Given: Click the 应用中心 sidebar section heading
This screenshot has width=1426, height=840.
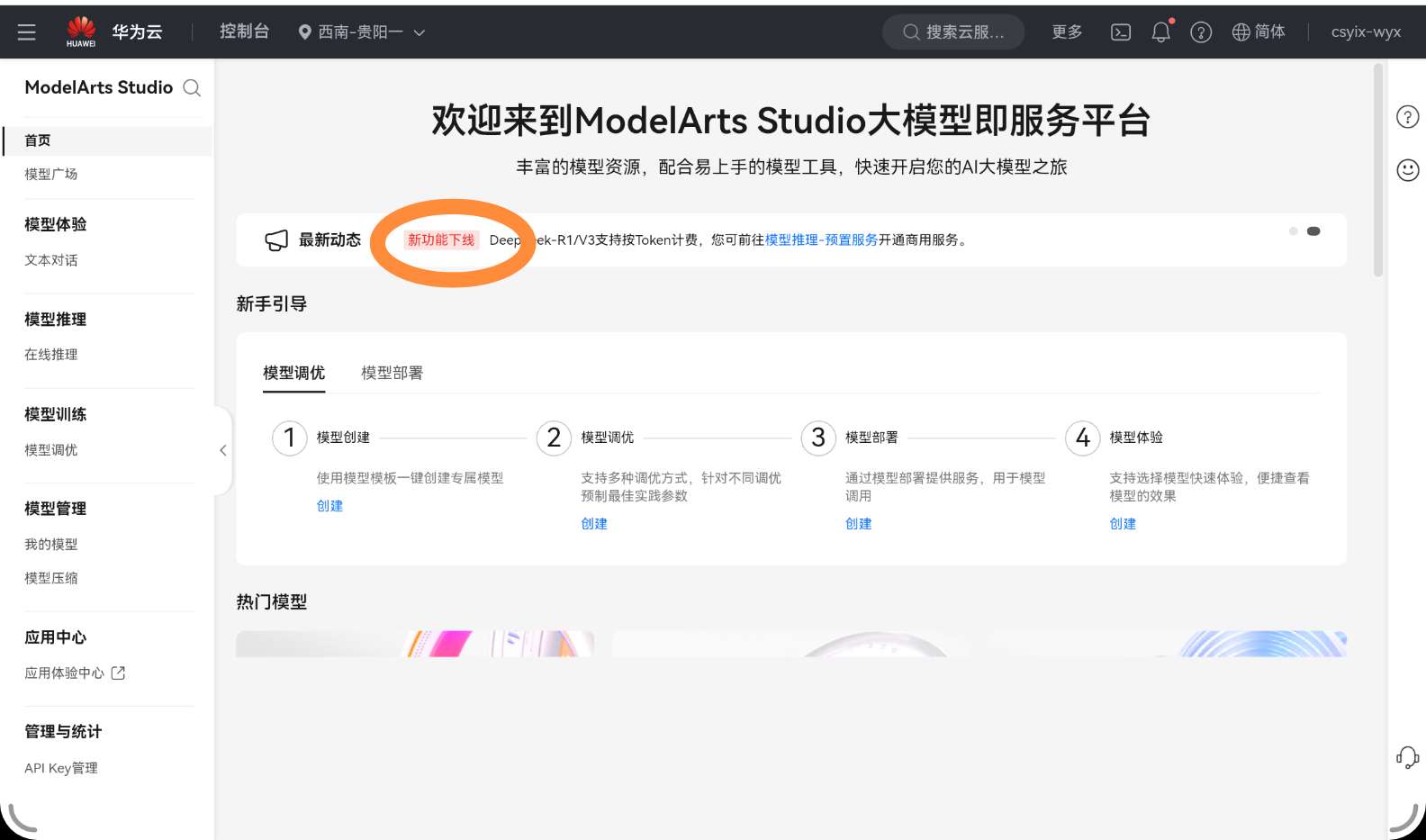Looking at the screenshot, I should click(x=56, y=637).
